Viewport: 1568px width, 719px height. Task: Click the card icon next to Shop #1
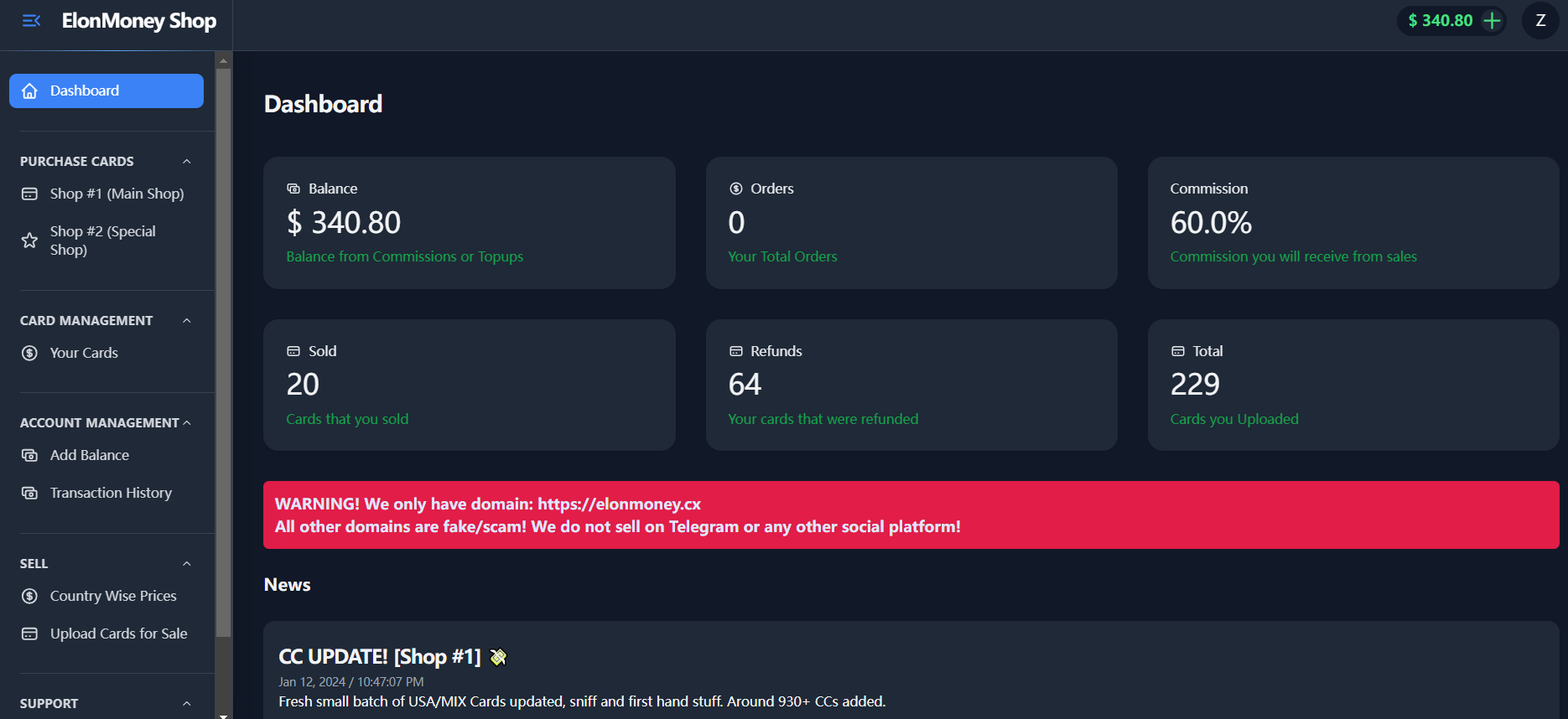29,194
